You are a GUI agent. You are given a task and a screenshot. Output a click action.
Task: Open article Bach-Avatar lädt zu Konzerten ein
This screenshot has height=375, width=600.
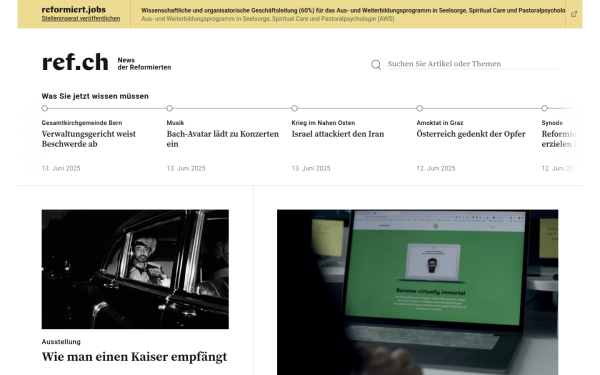point(223,139)
